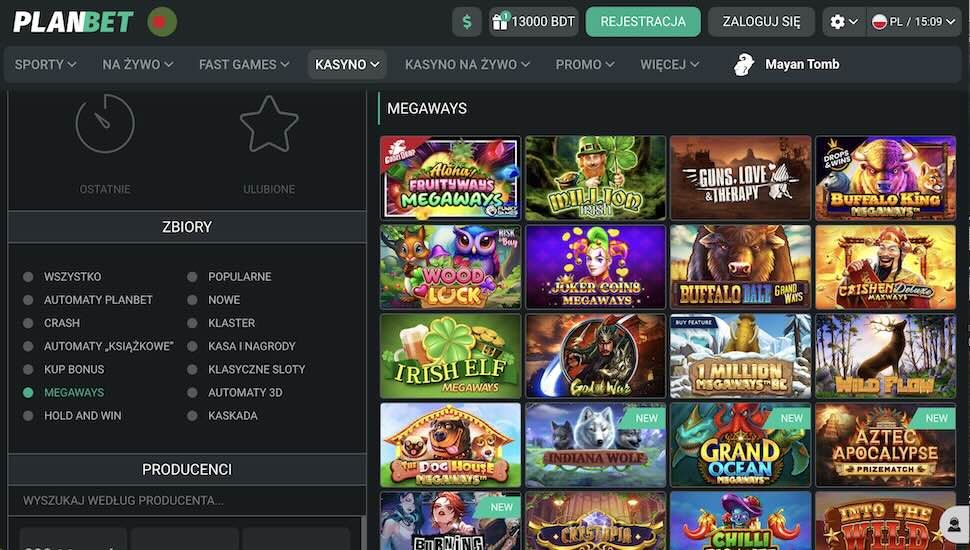Open Grand Ocean Megaways game
970x550 pixels.
click(740, 445)
